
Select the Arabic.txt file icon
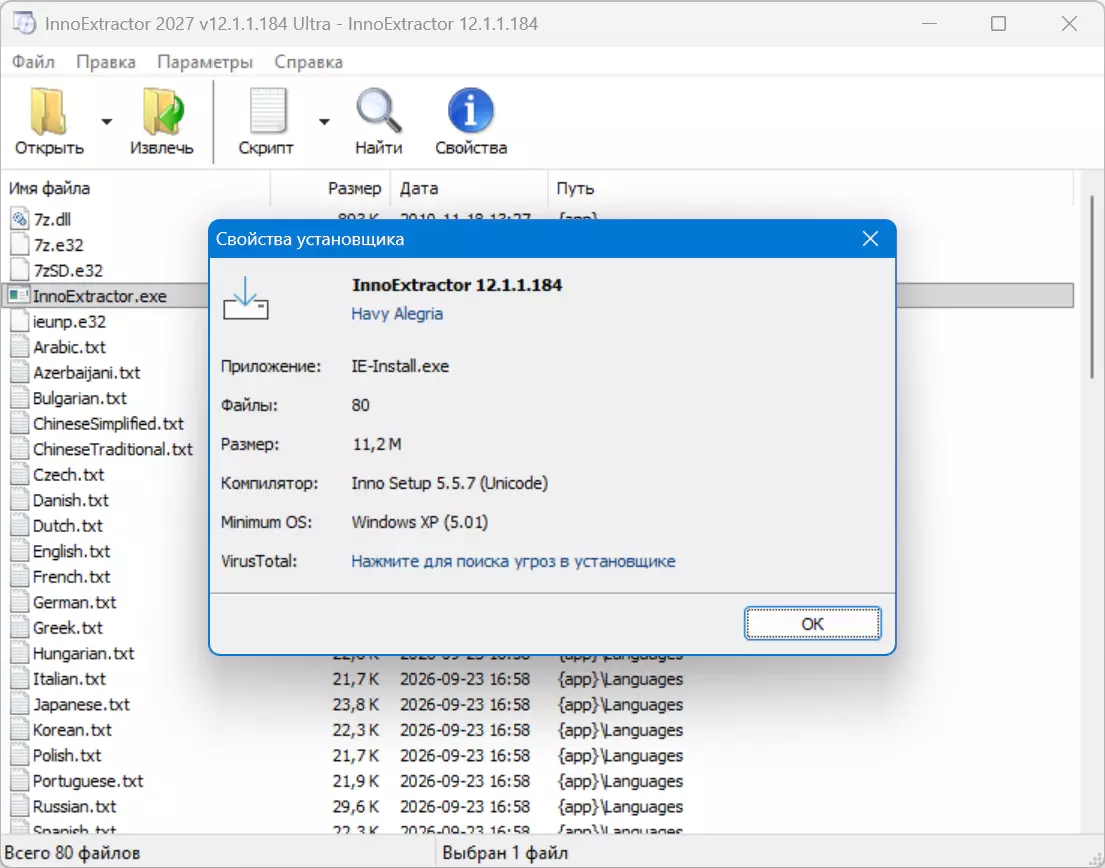(x=19, y=347)
